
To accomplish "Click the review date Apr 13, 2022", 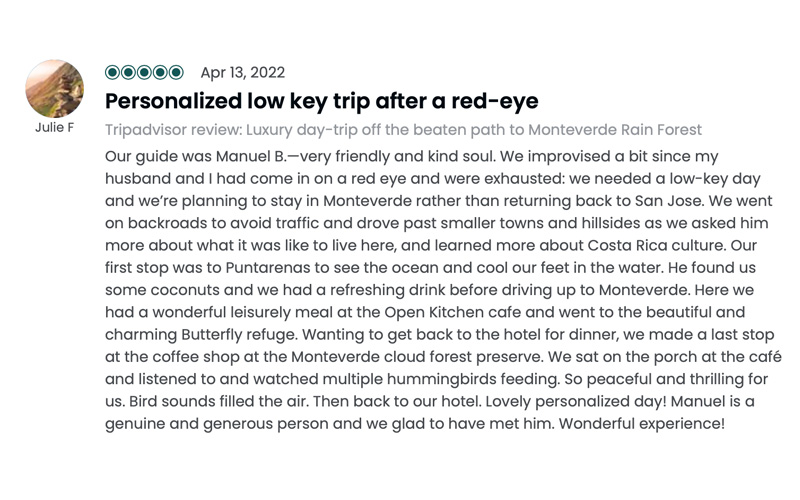I will coord(243,72).
